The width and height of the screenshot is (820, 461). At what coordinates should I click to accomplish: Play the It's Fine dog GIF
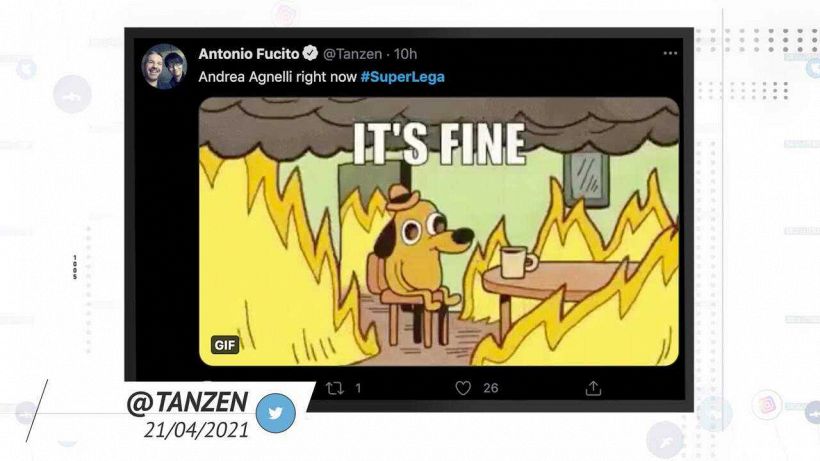click(439, 231)
